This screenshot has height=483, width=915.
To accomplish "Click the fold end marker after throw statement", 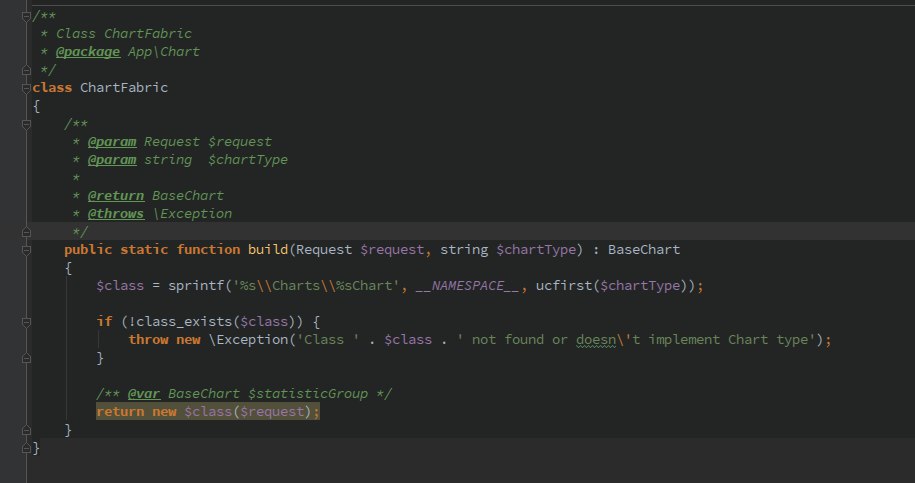I will [26, 358].
